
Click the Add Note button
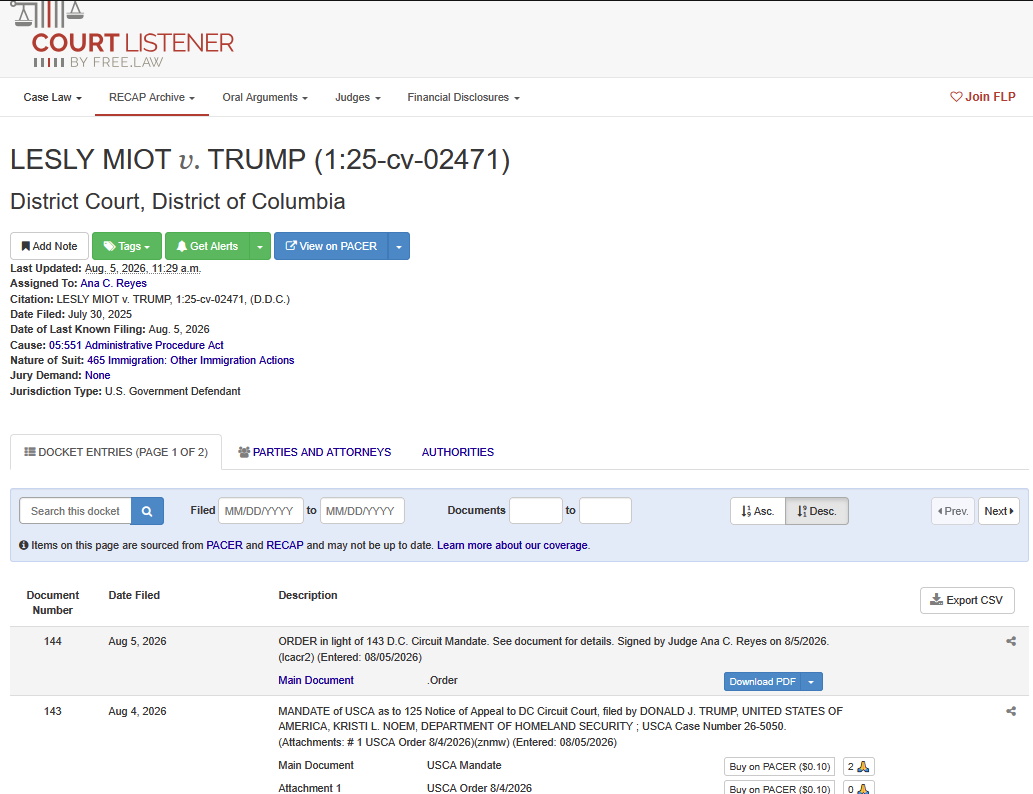(49, 246)
